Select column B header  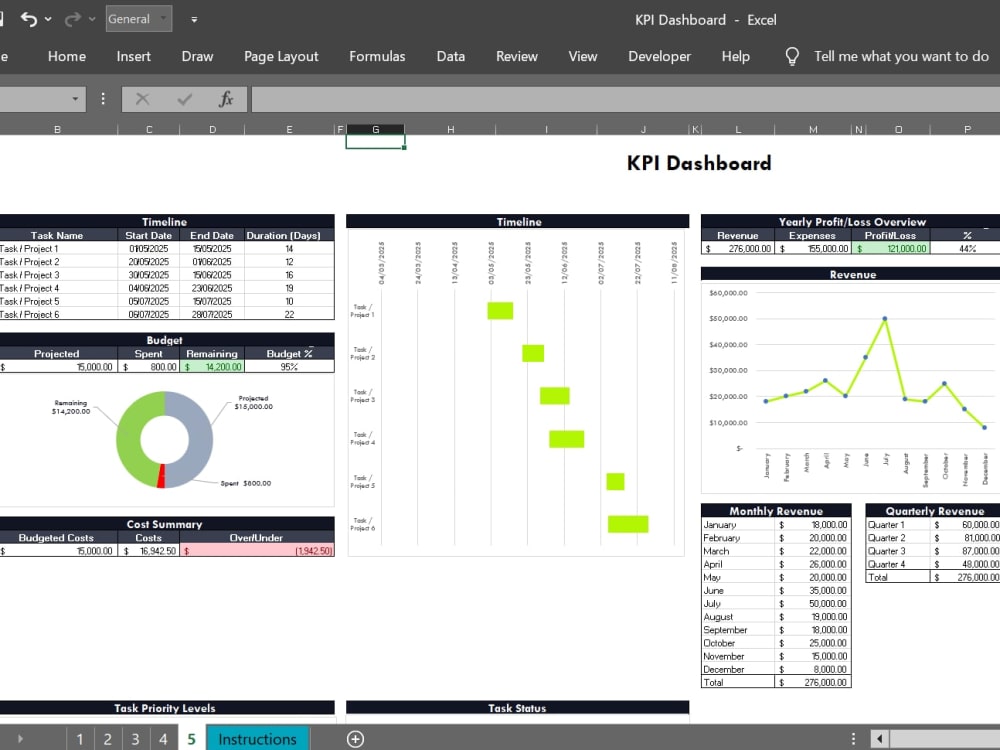tap(57, 129)
